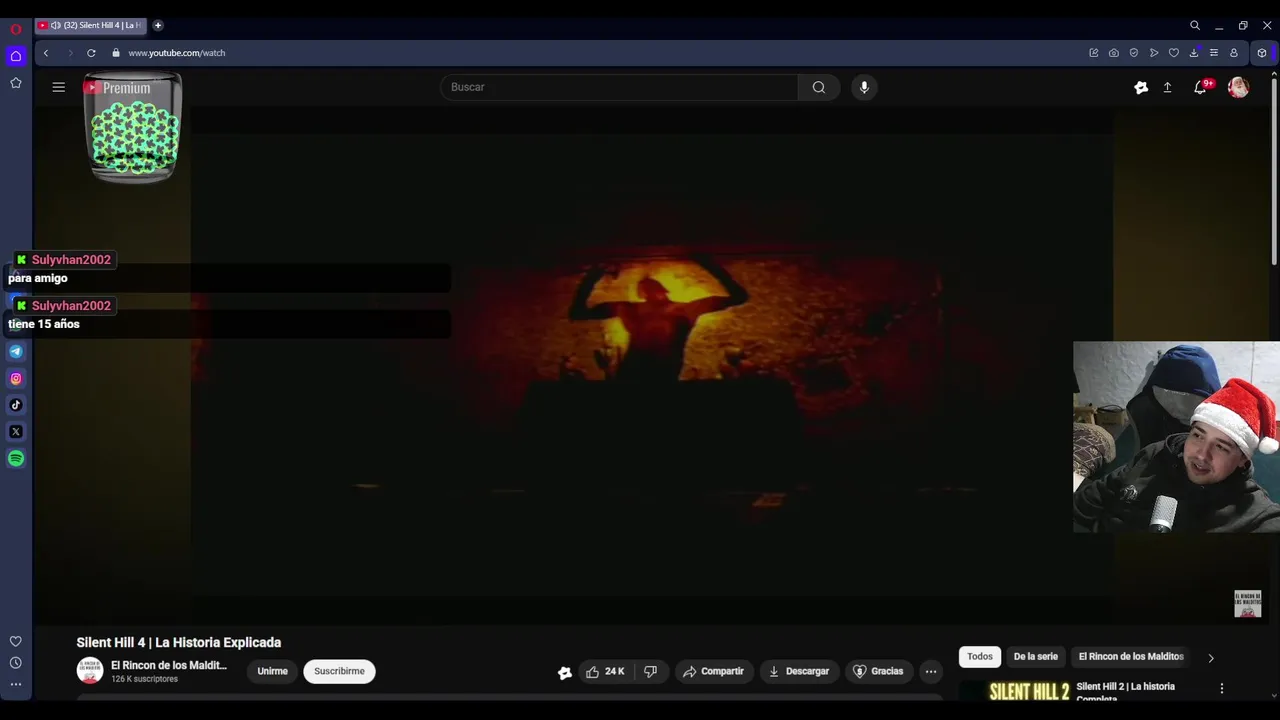Click the Unirme join button
Screen dimensions: 1280x720
[272, 671]
